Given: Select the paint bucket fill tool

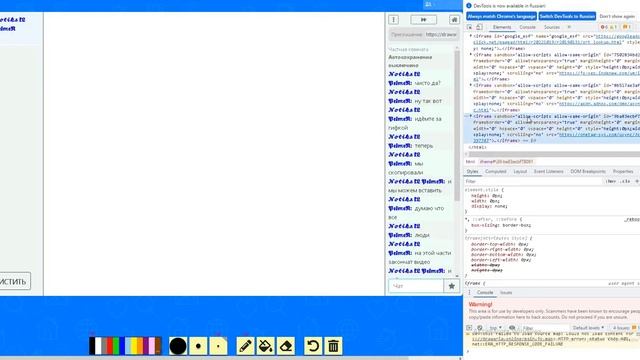Looking at the screenshot, I should click(266, 346).
